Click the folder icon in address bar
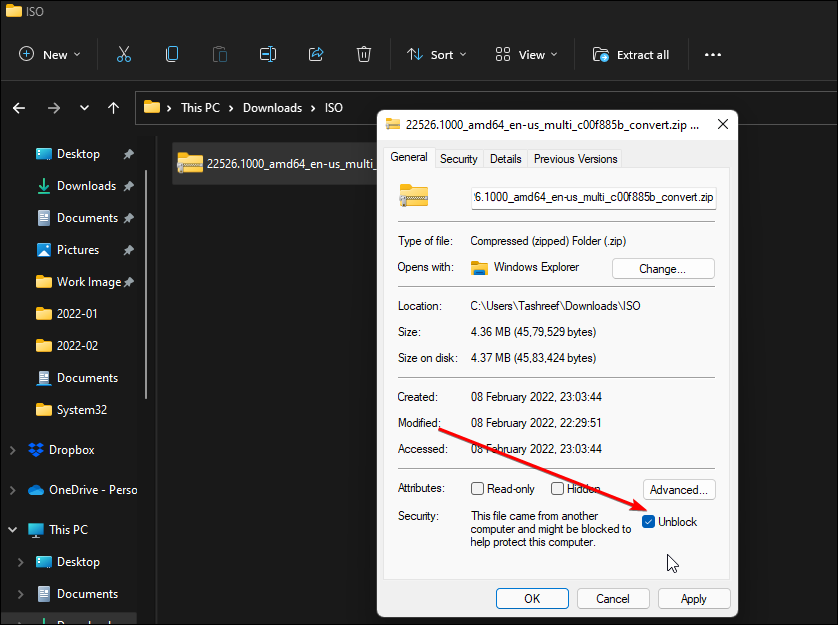Screen dimensions: 838x625 [152, 107]
